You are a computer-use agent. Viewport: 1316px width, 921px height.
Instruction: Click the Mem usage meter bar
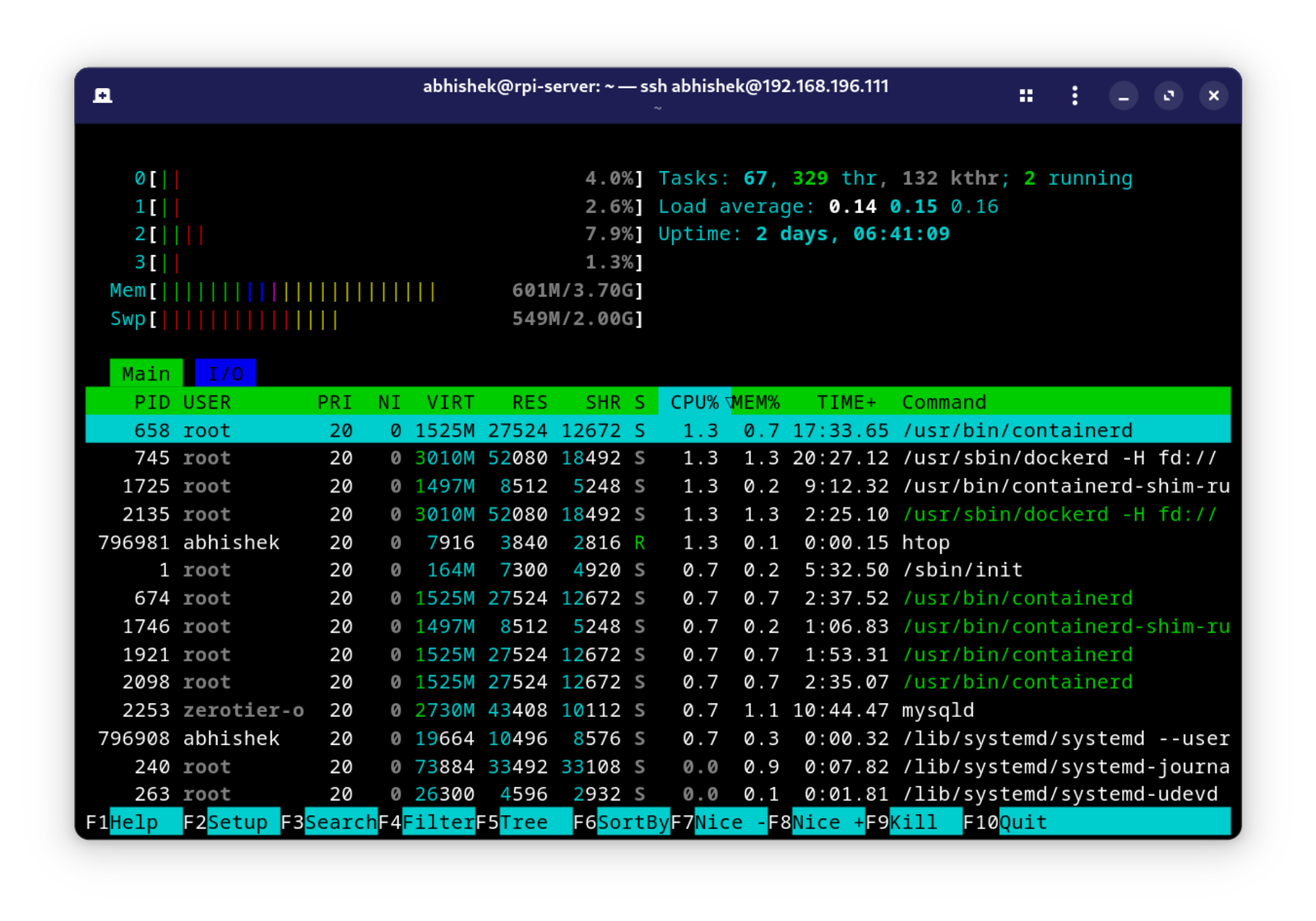coord(296,290)
